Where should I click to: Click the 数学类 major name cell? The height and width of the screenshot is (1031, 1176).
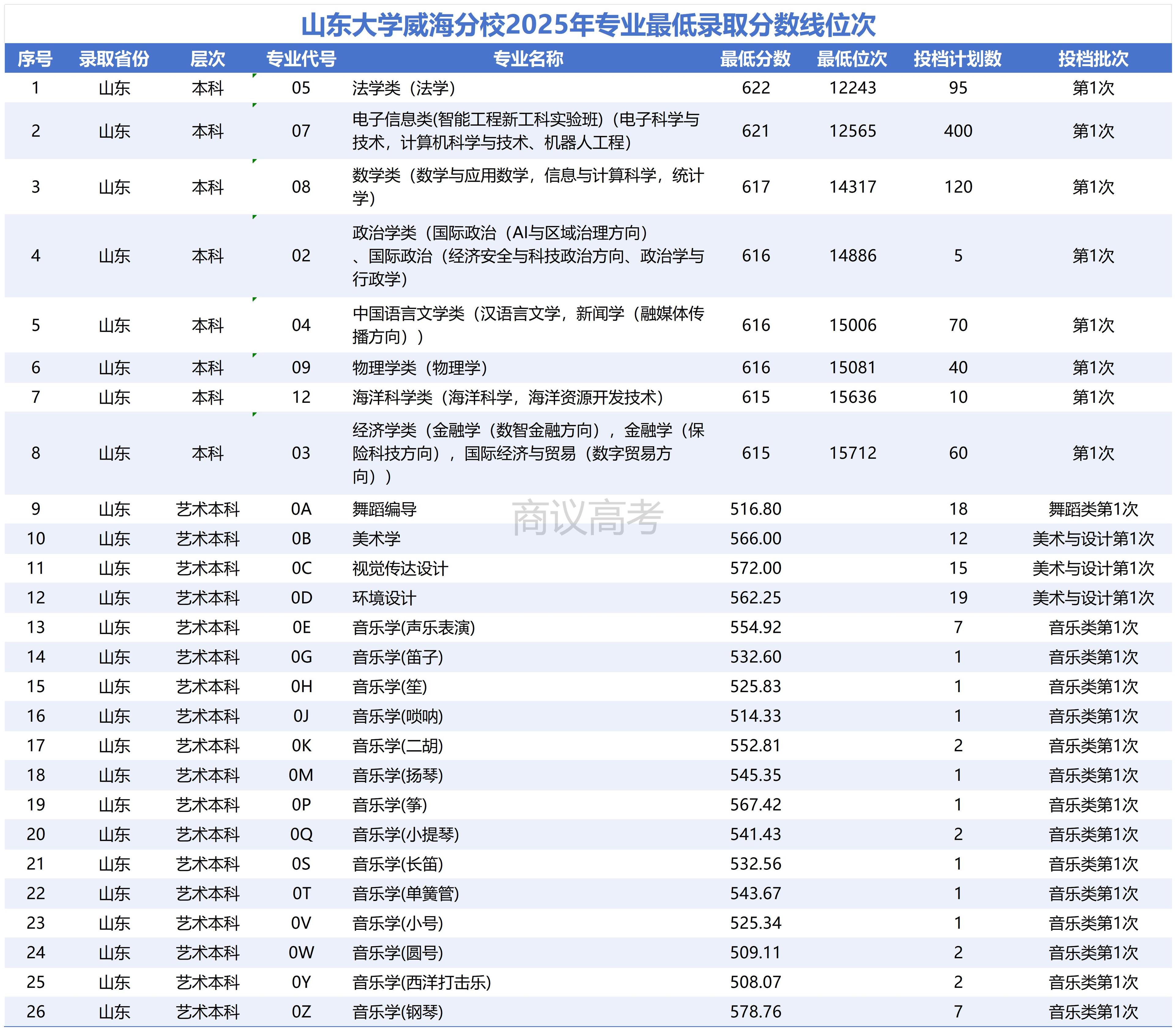coord(528,187)
